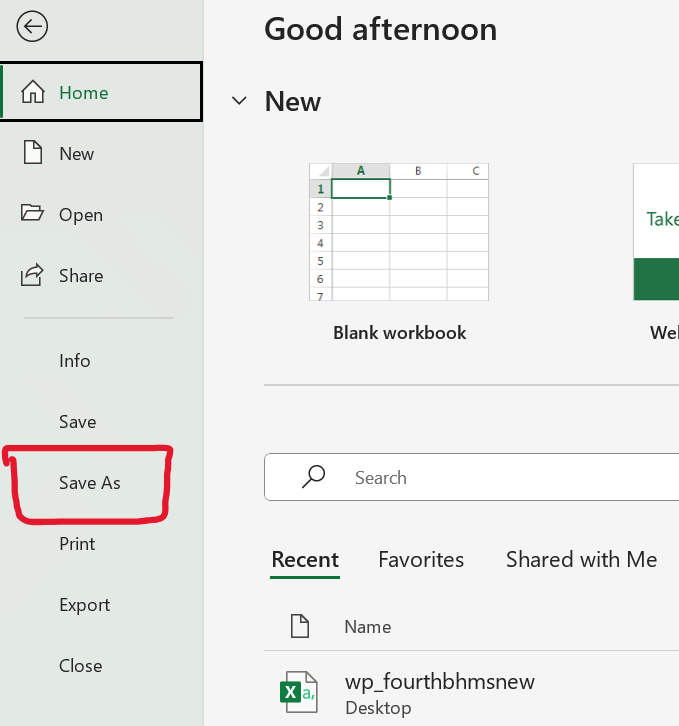The width and height of the screenshot is (679, 726).
Task: Click the Open folder icon
Action: coord(33,214)
